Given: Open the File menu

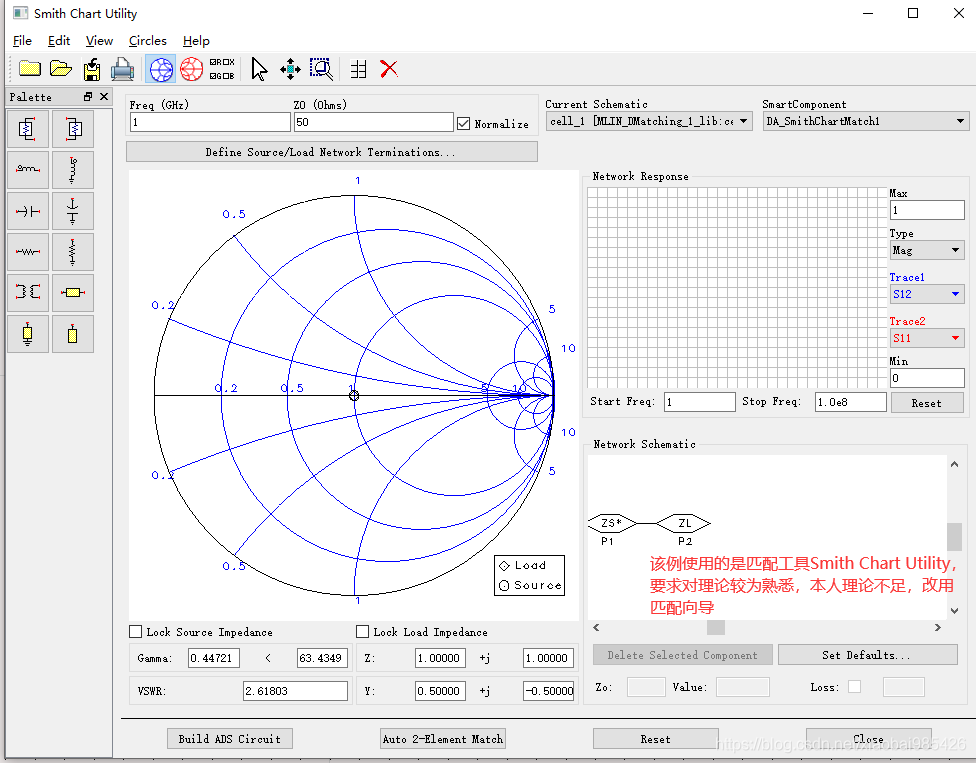Looking at the screenshot, I should (x=22, y=40).
